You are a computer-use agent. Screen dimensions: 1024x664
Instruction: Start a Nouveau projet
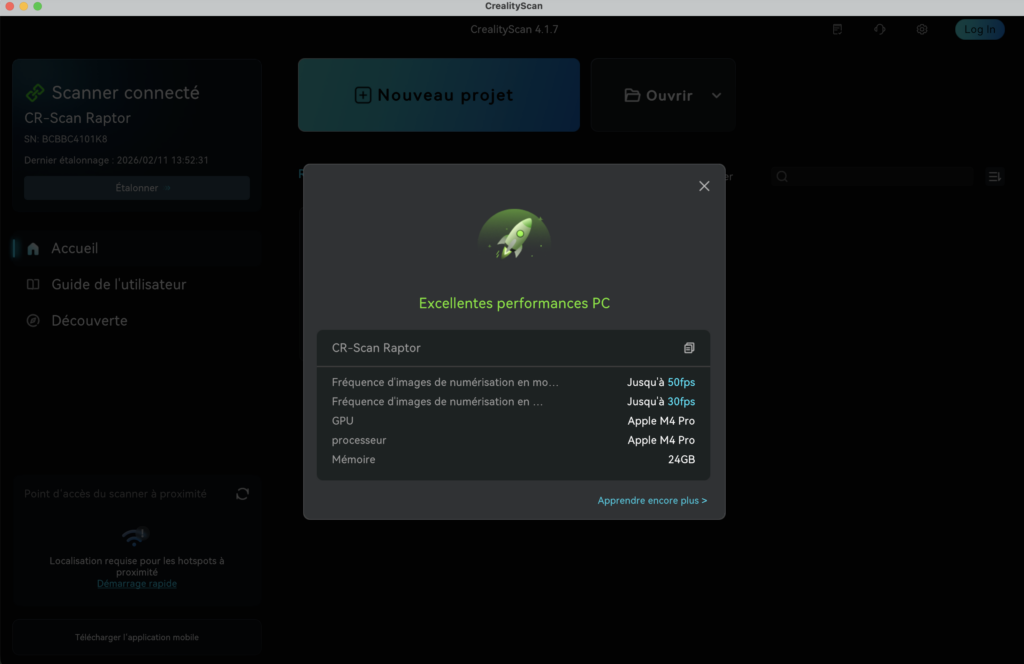[x=439, y=95]
